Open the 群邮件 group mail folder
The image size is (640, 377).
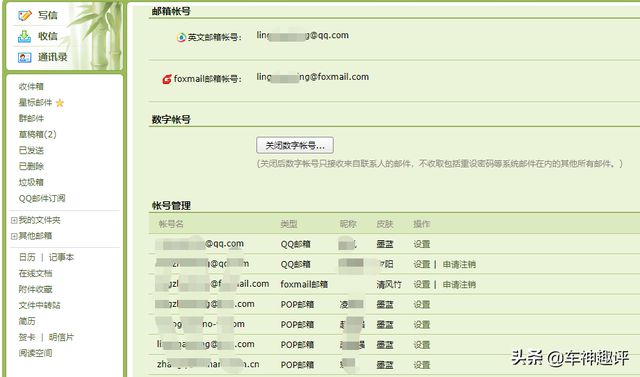[31, 118]
